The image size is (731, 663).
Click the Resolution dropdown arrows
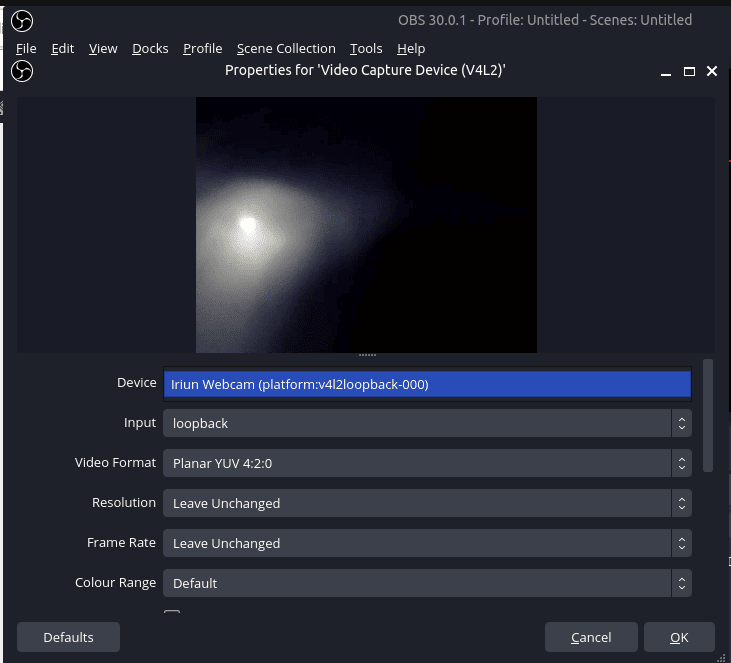pos(682,504)
